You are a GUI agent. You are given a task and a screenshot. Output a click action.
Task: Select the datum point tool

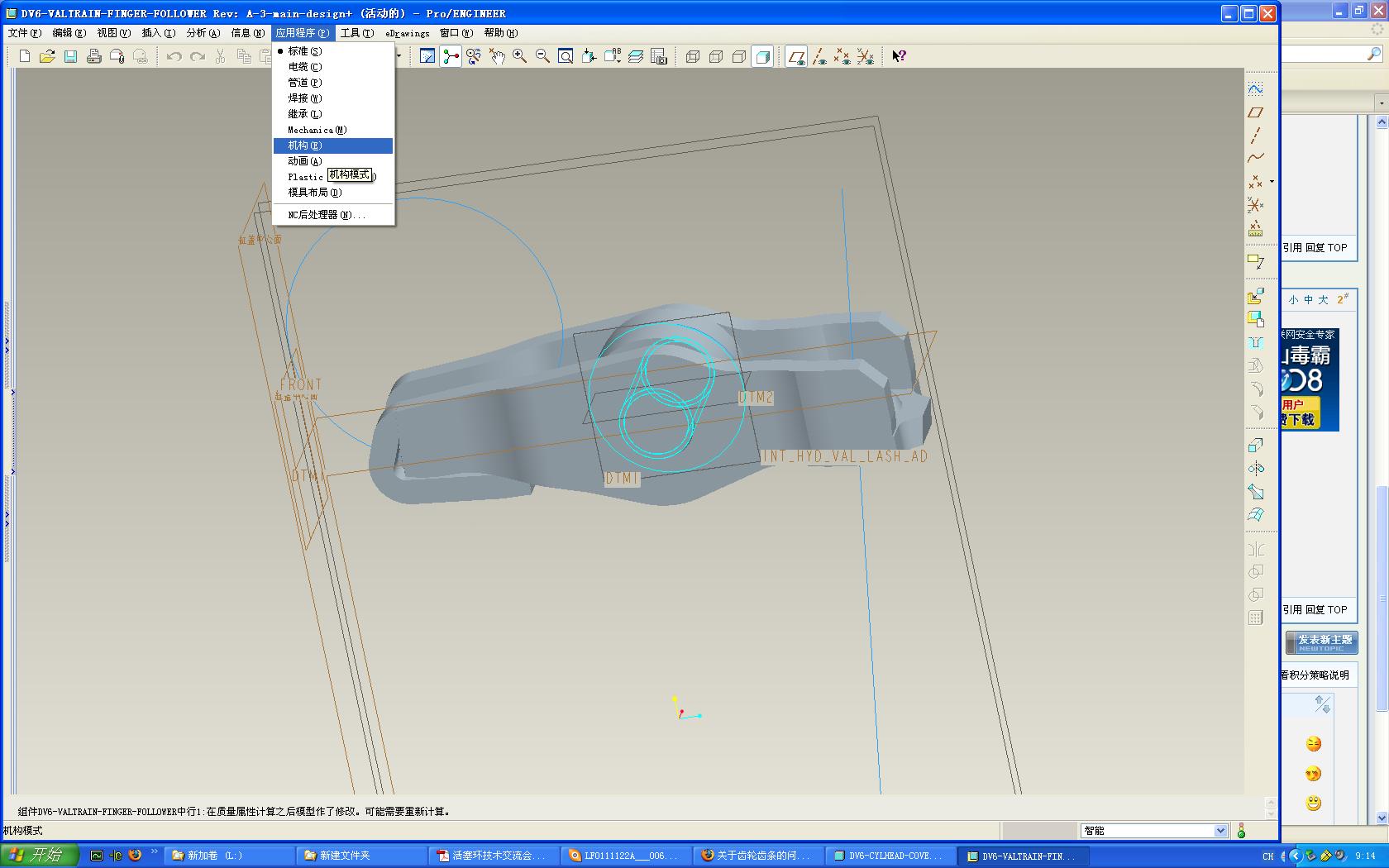pyautogui.click(x=1255, y=181)
